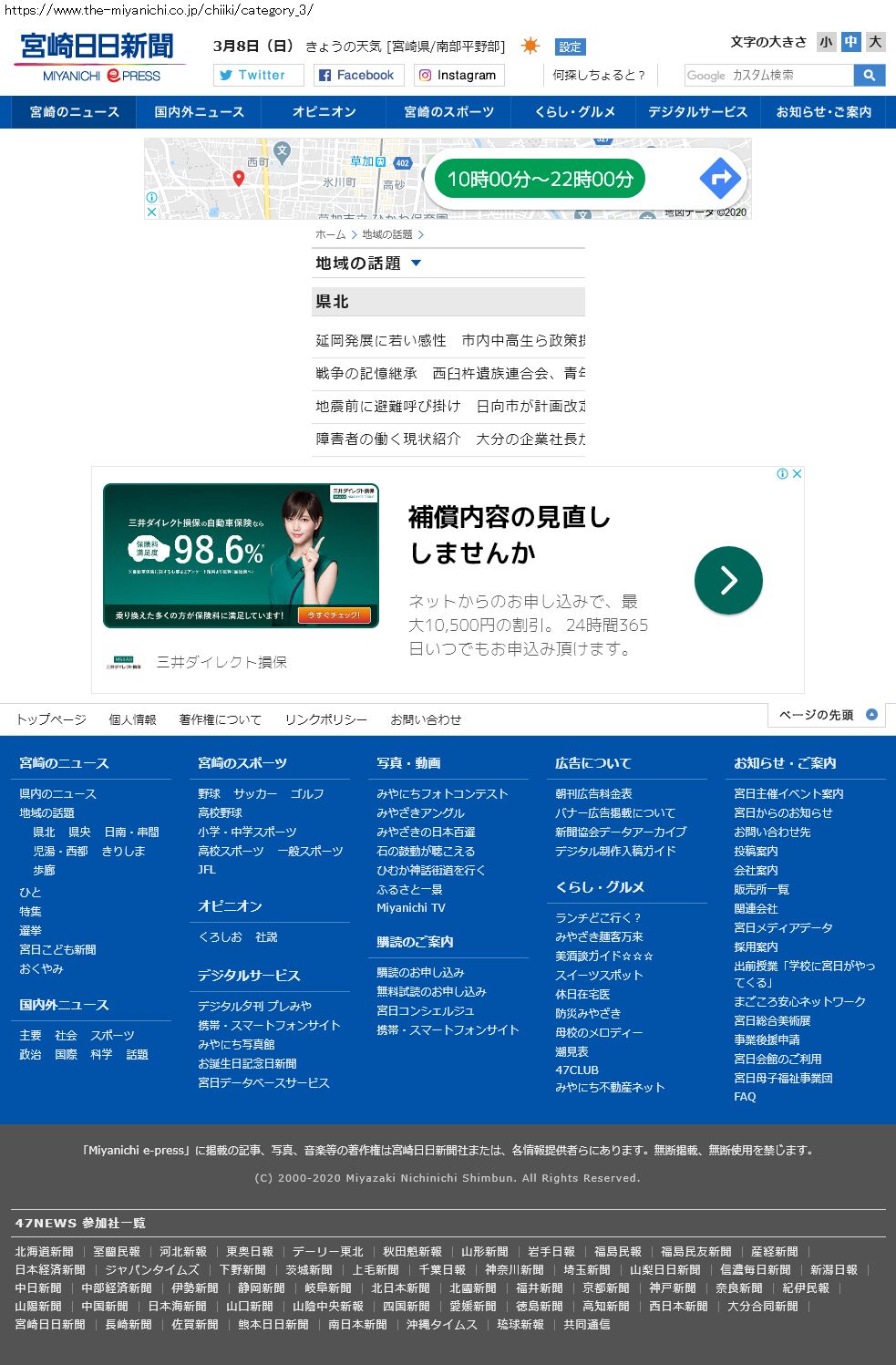896x1365 pixels.
Task: Click the weather 設定 button
Action: pos(571,47)
